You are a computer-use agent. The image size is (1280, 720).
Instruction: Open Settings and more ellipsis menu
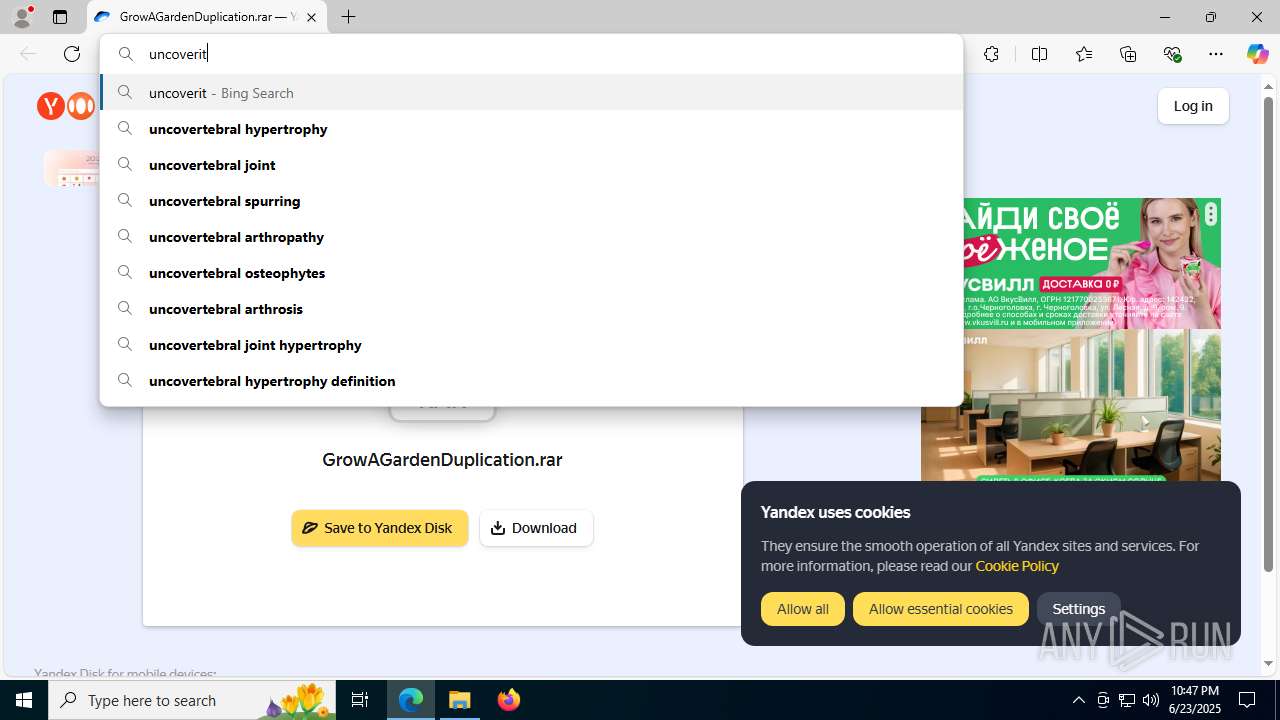point(1216,54)
